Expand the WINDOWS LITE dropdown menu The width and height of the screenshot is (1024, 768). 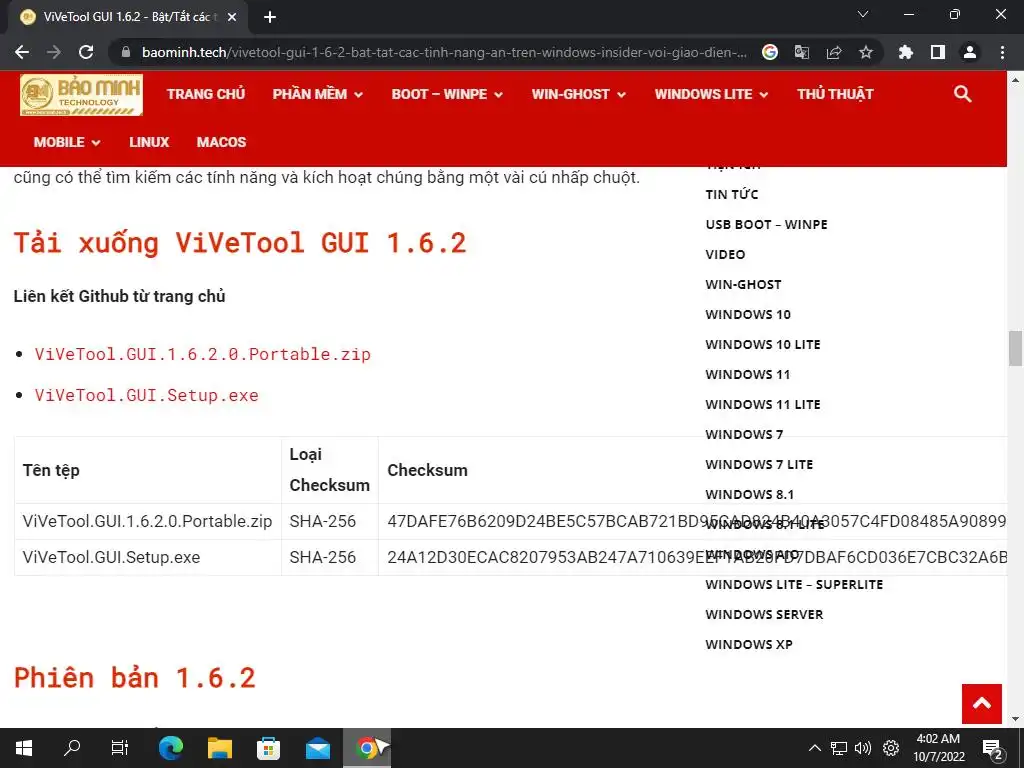711,94
